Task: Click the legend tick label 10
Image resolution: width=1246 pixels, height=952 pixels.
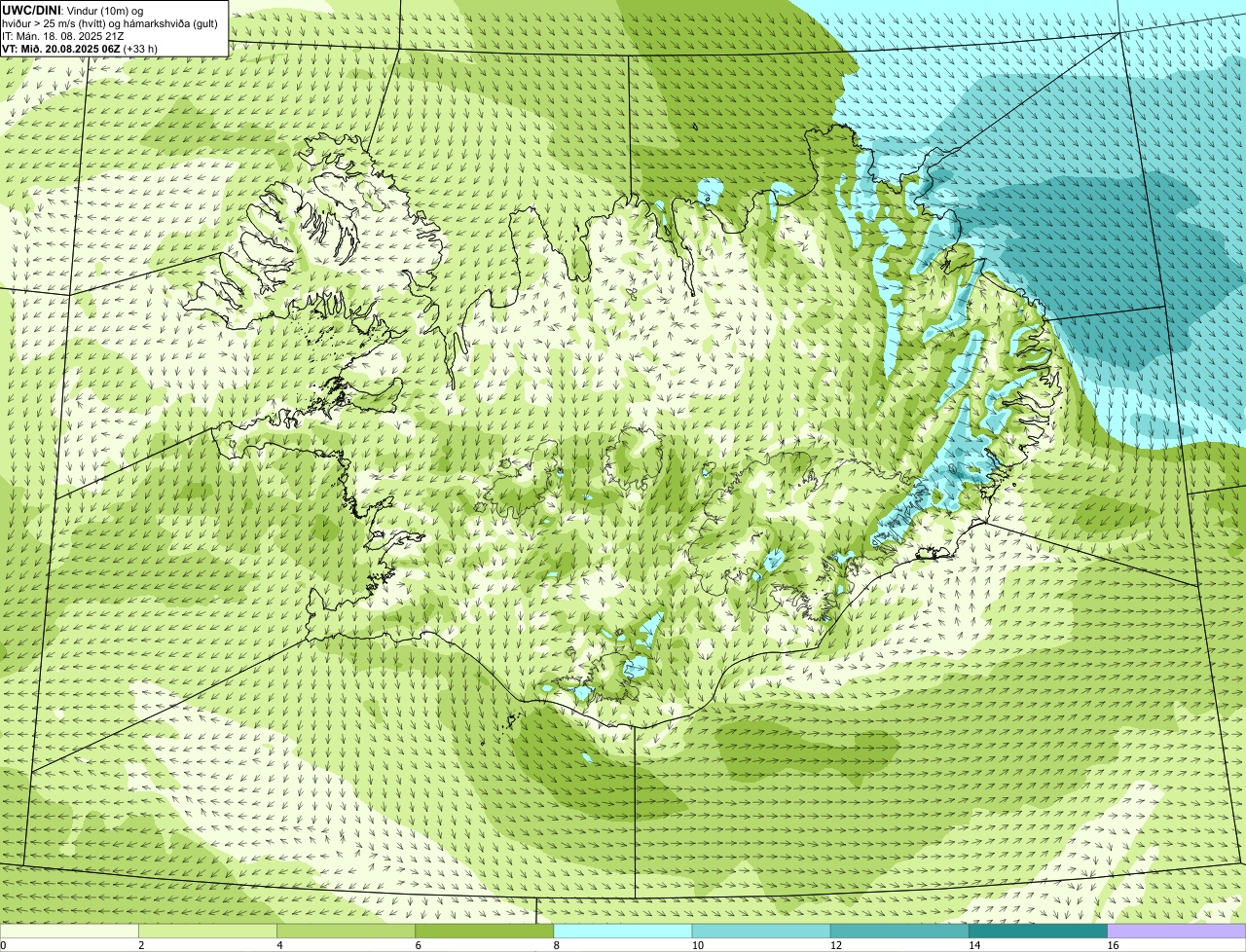Action: [697, 945]
